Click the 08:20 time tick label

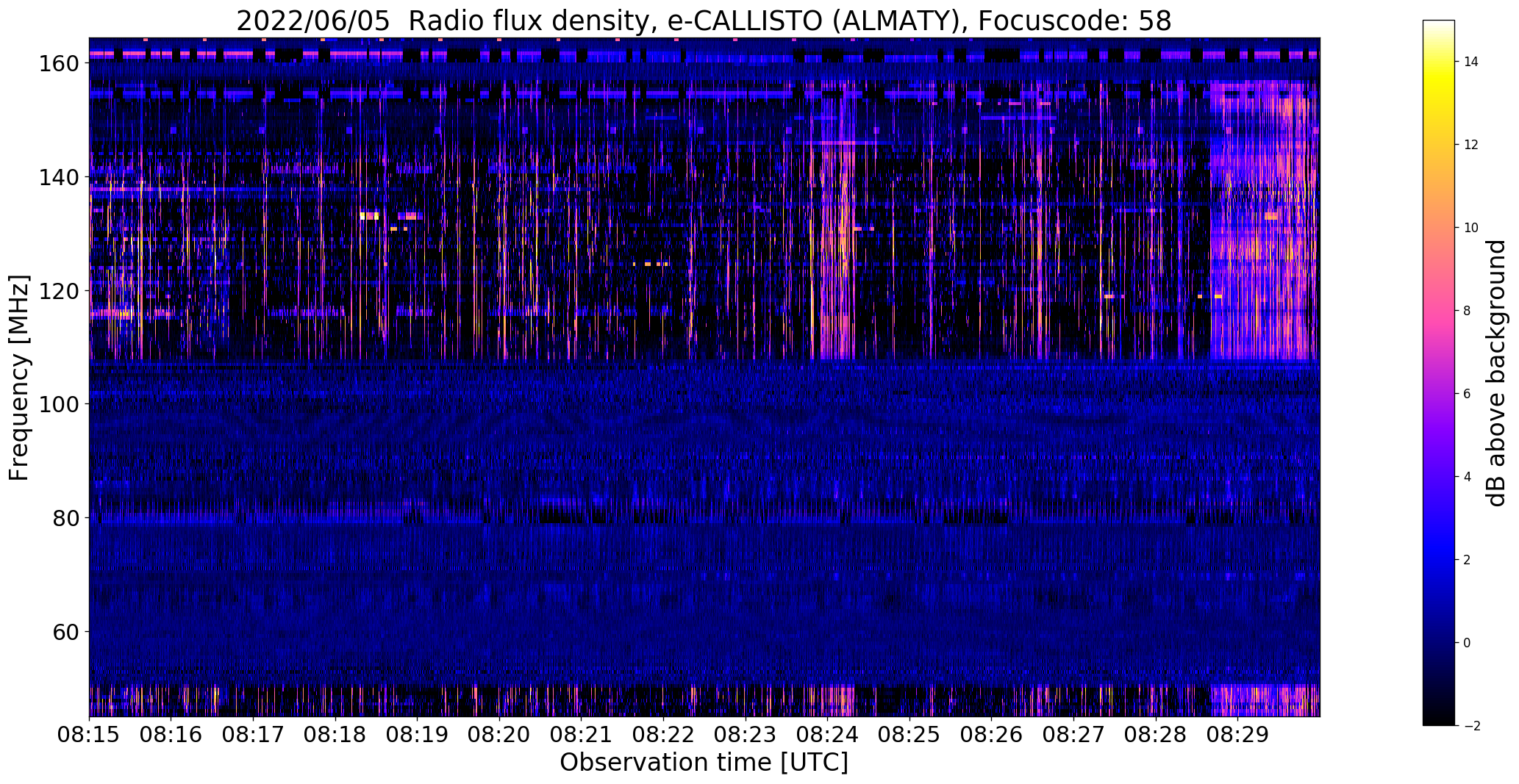(499, 735)
